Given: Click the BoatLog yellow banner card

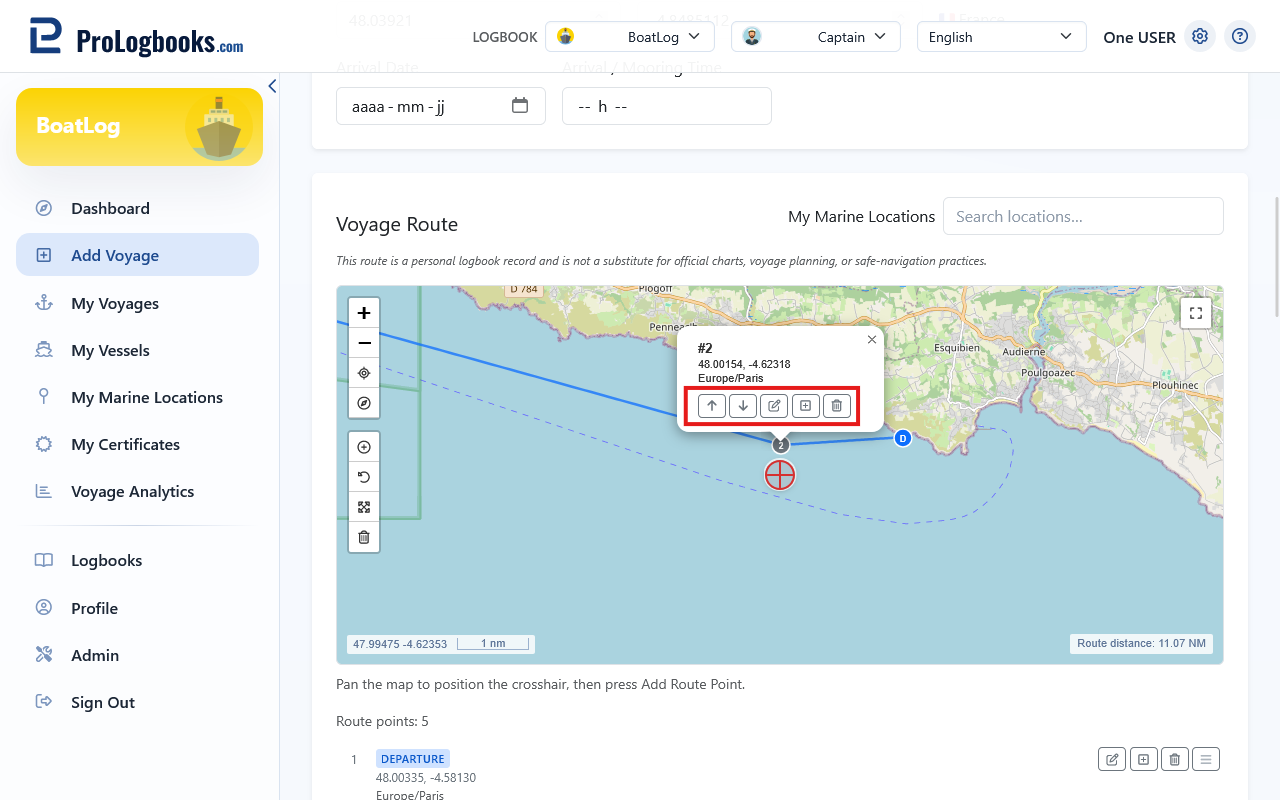Looking at the screenshot, I should pyautogui.click(x=139, y=127).
